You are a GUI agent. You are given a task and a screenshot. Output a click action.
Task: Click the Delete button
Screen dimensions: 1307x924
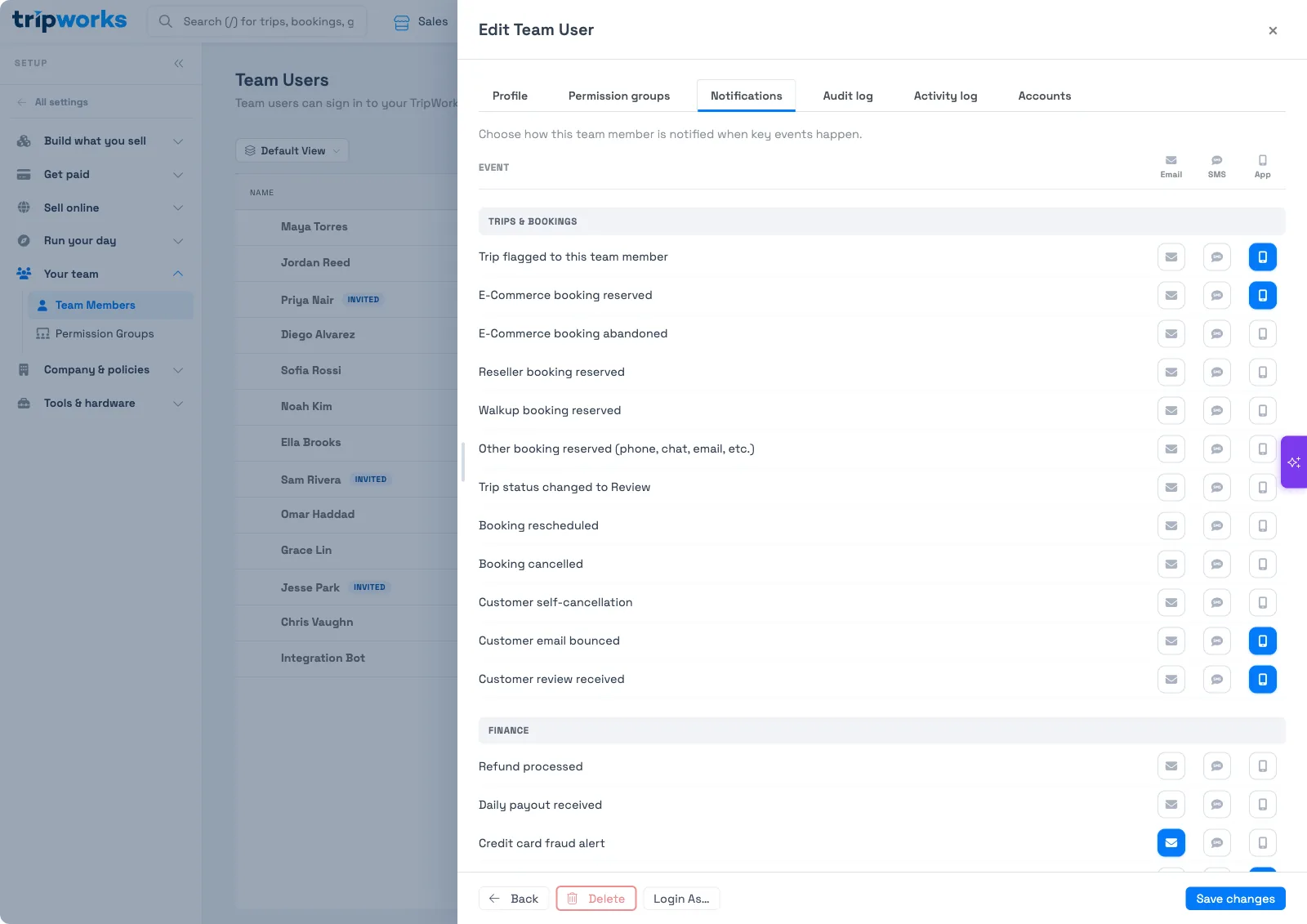tap(596, 899)
